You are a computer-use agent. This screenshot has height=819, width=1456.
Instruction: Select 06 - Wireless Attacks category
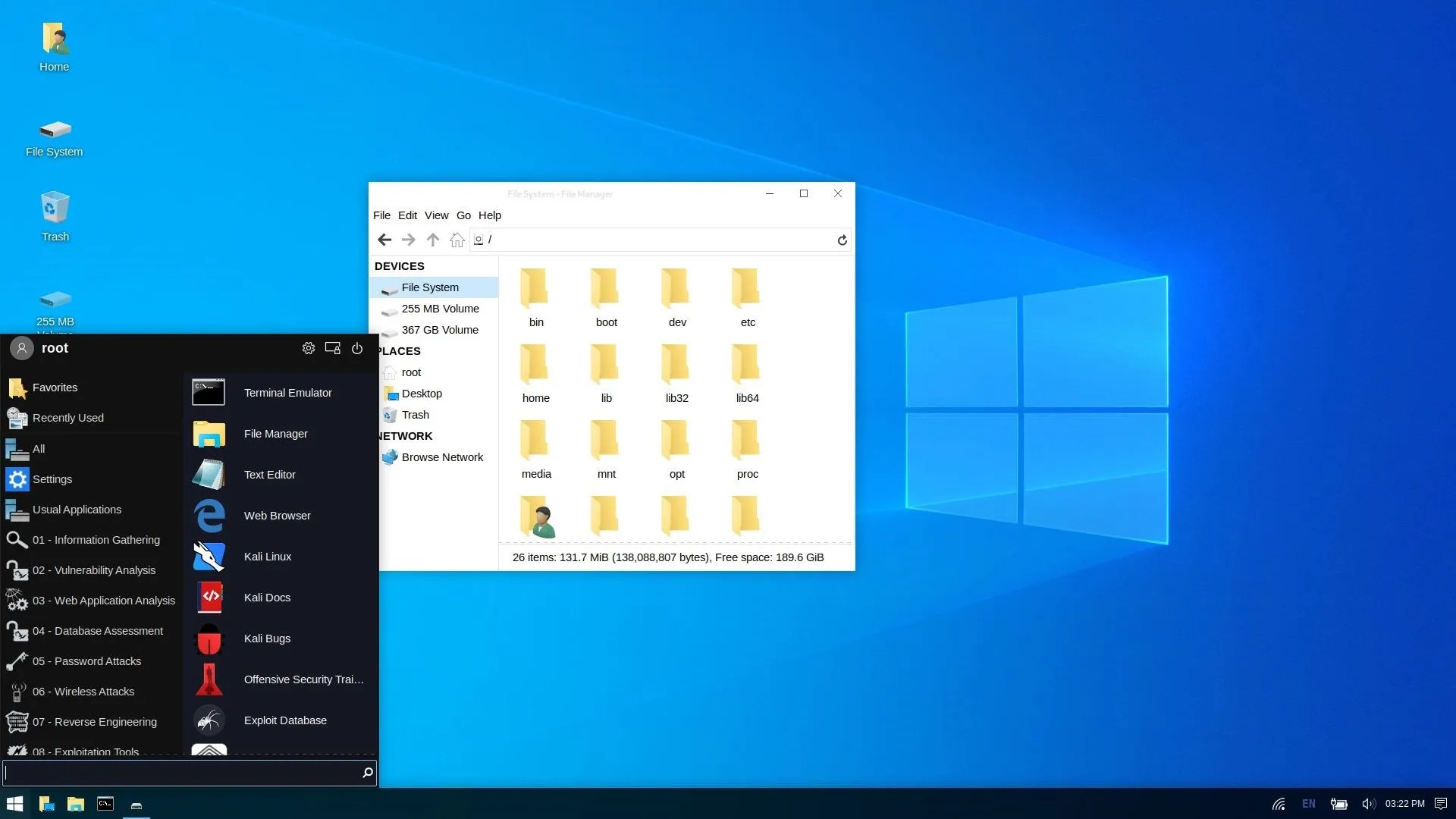coord(92,692)
